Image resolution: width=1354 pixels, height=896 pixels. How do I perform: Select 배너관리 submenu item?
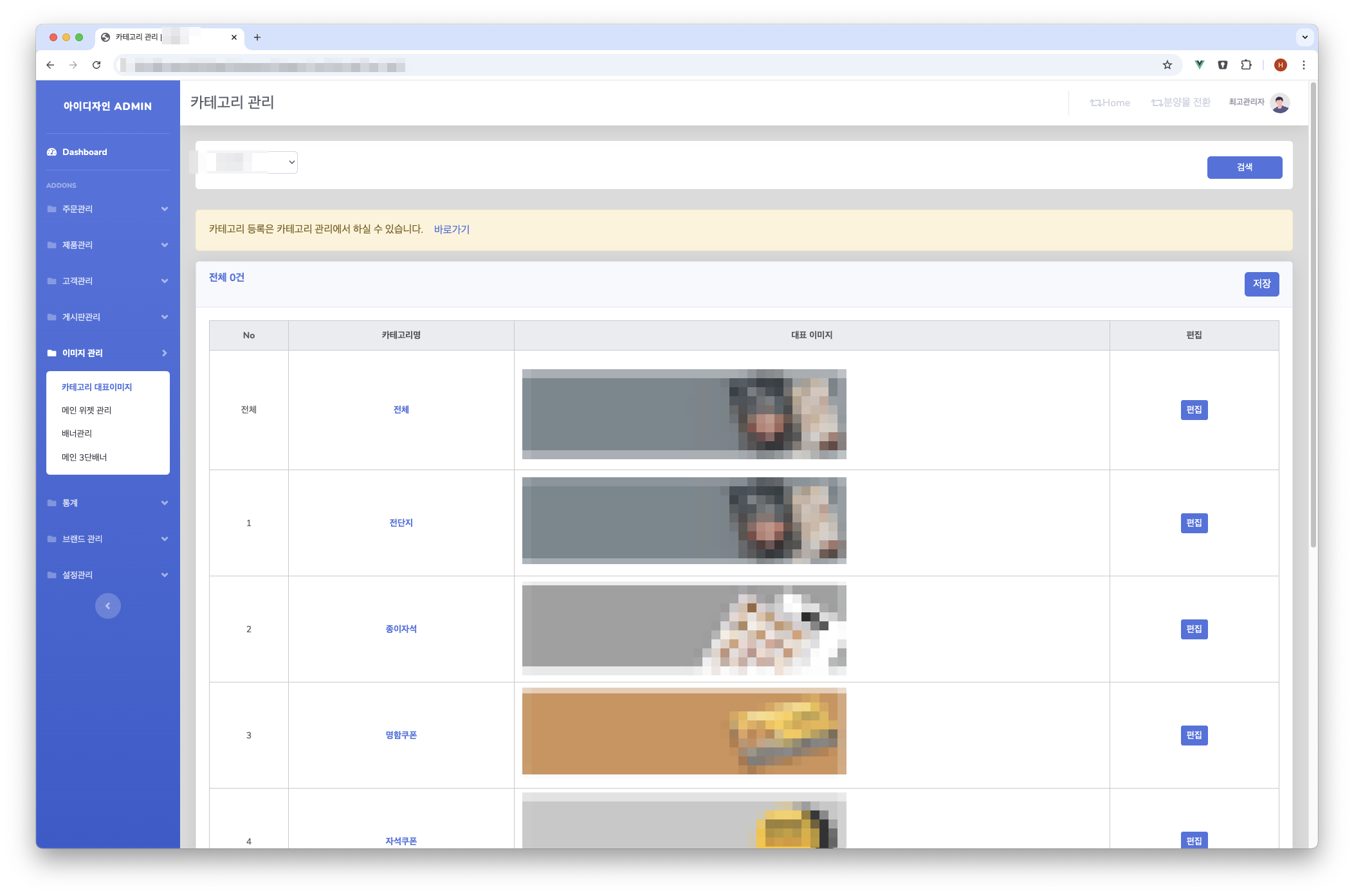click(x=77, y=434)
